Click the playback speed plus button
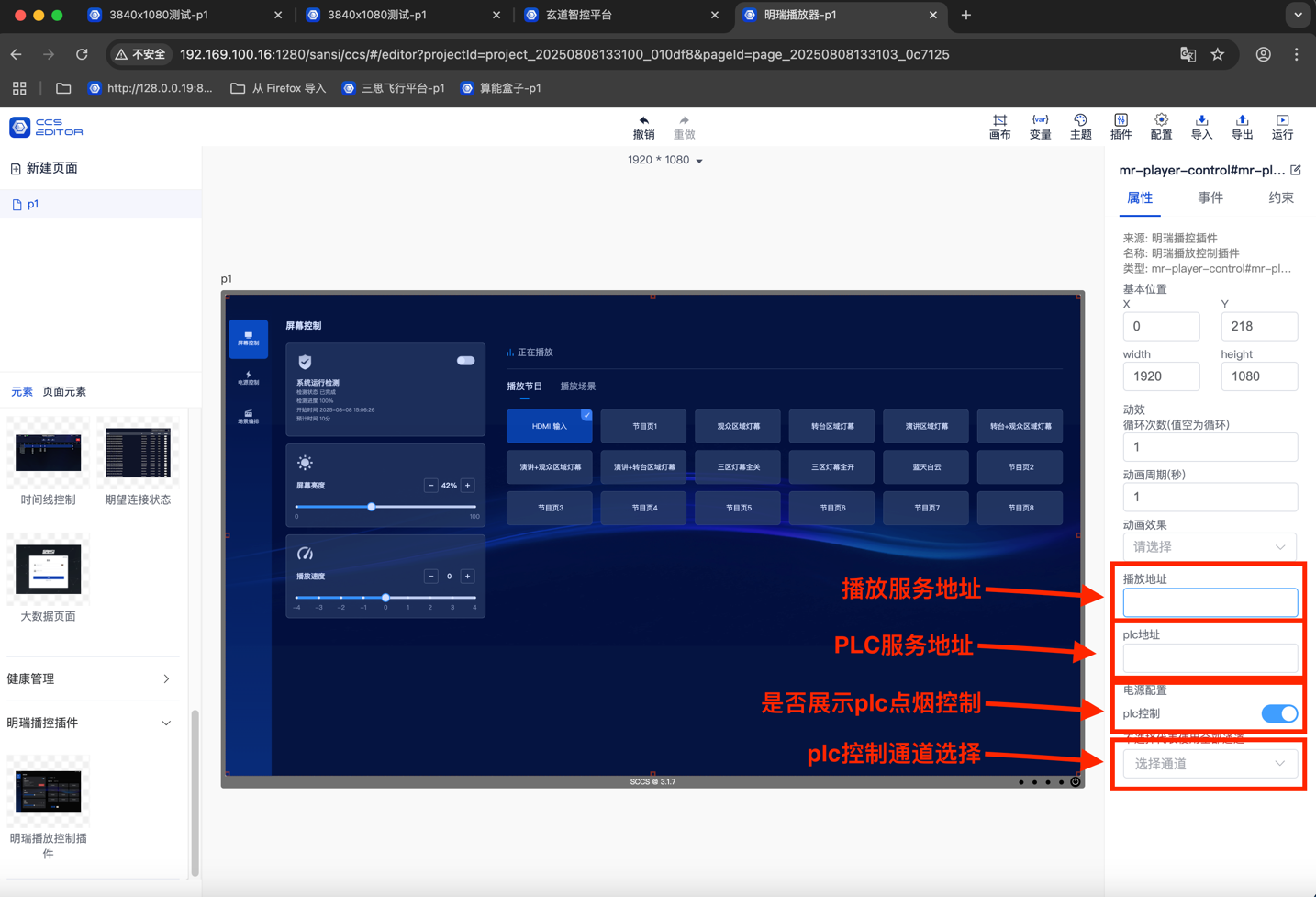The image size is (1316, 897). click(467, 576)
